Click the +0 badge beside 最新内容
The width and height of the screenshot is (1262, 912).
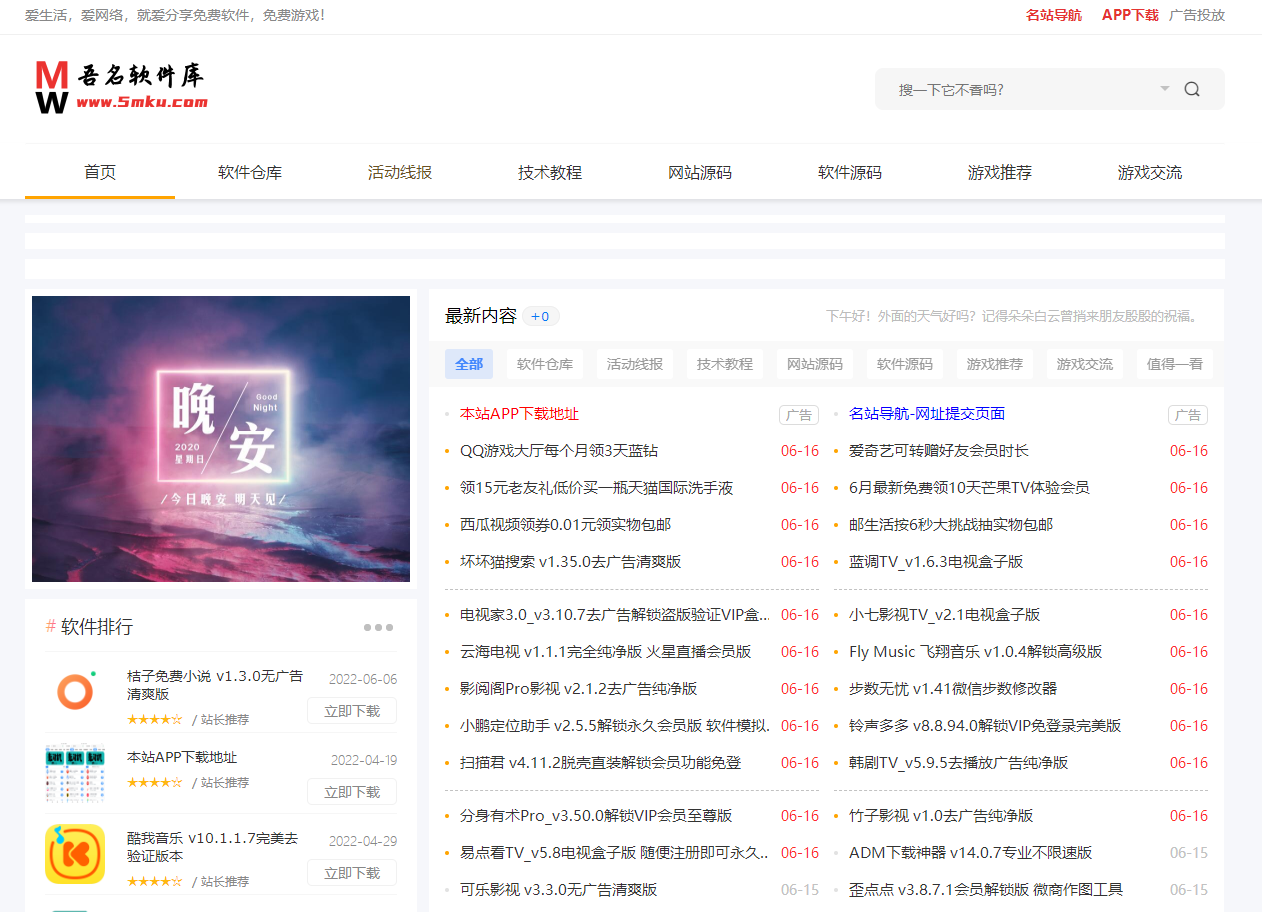pos(540,316)
